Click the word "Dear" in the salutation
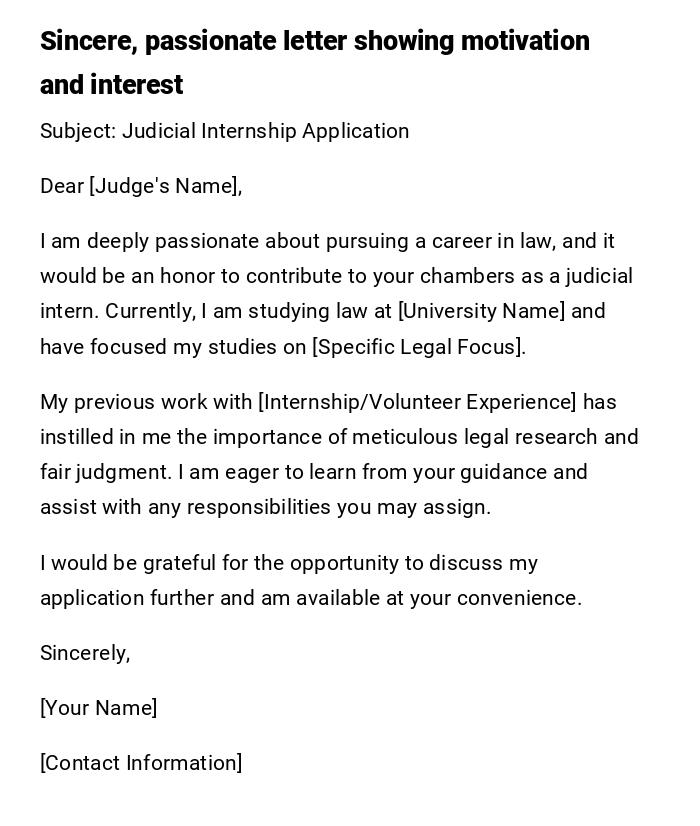Screen dimensions: 700x826 pos(62,186)
